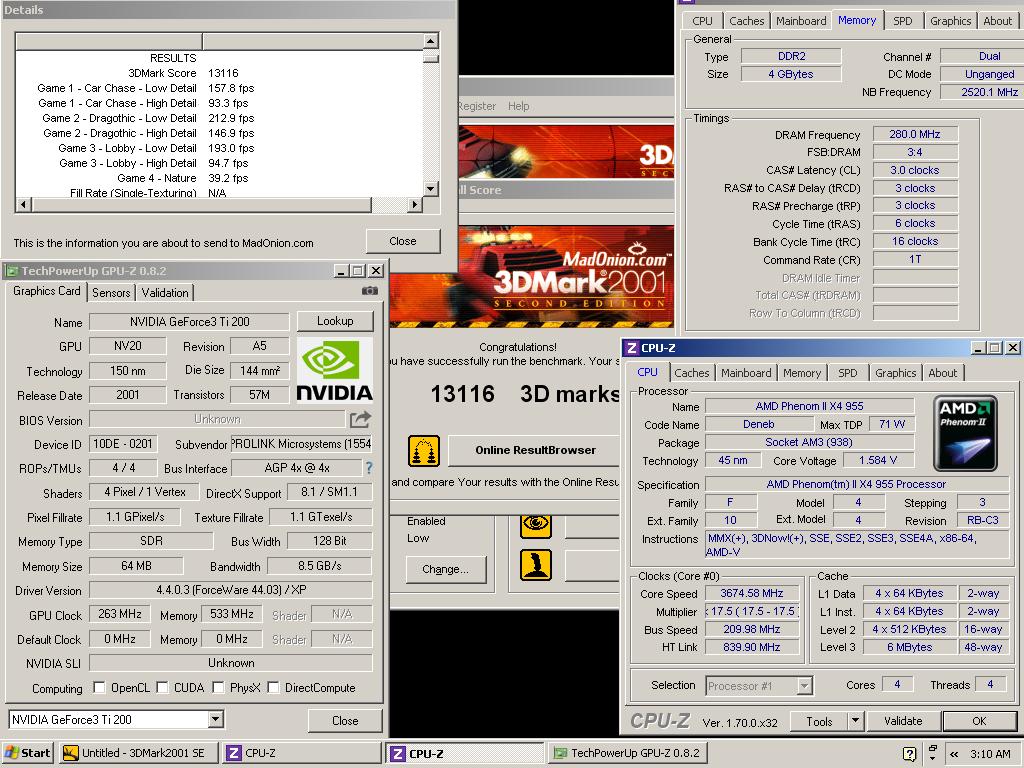Click the Bus Interface question mark icon

[x=369, y=468]
